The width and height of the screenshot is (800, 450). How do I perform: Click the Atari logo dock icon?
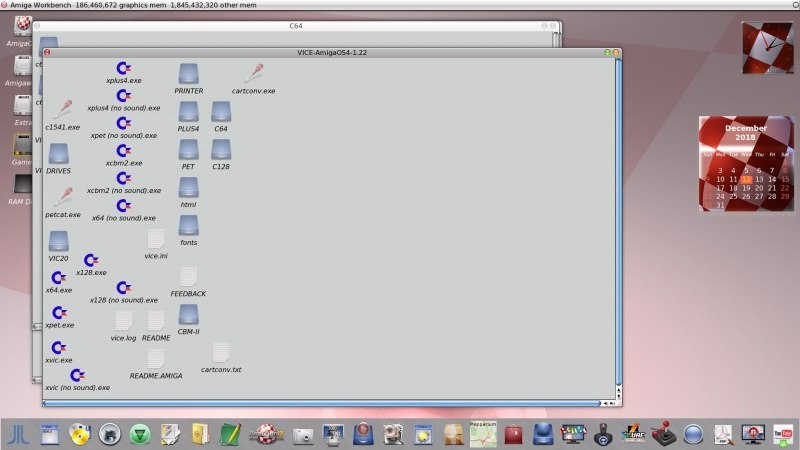pyautogui.click(x=18, y=435)
